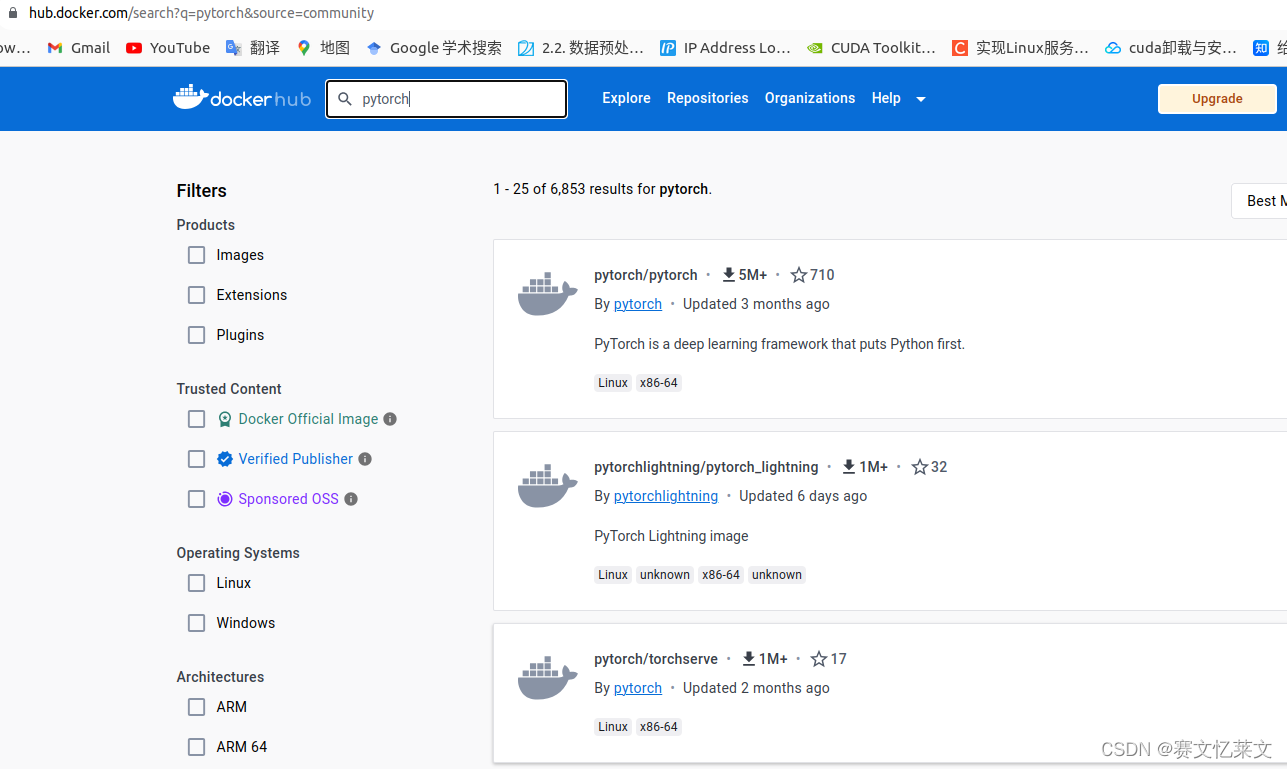Click the Upgrade button
The image size is (1287, 769).
1217,99
